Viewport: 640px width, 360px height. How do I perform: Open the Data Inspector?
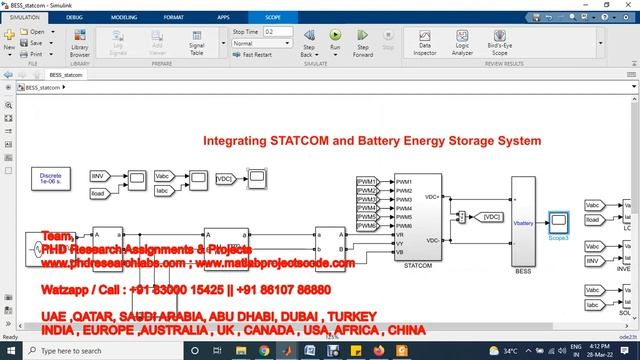(x=424, y=42)
